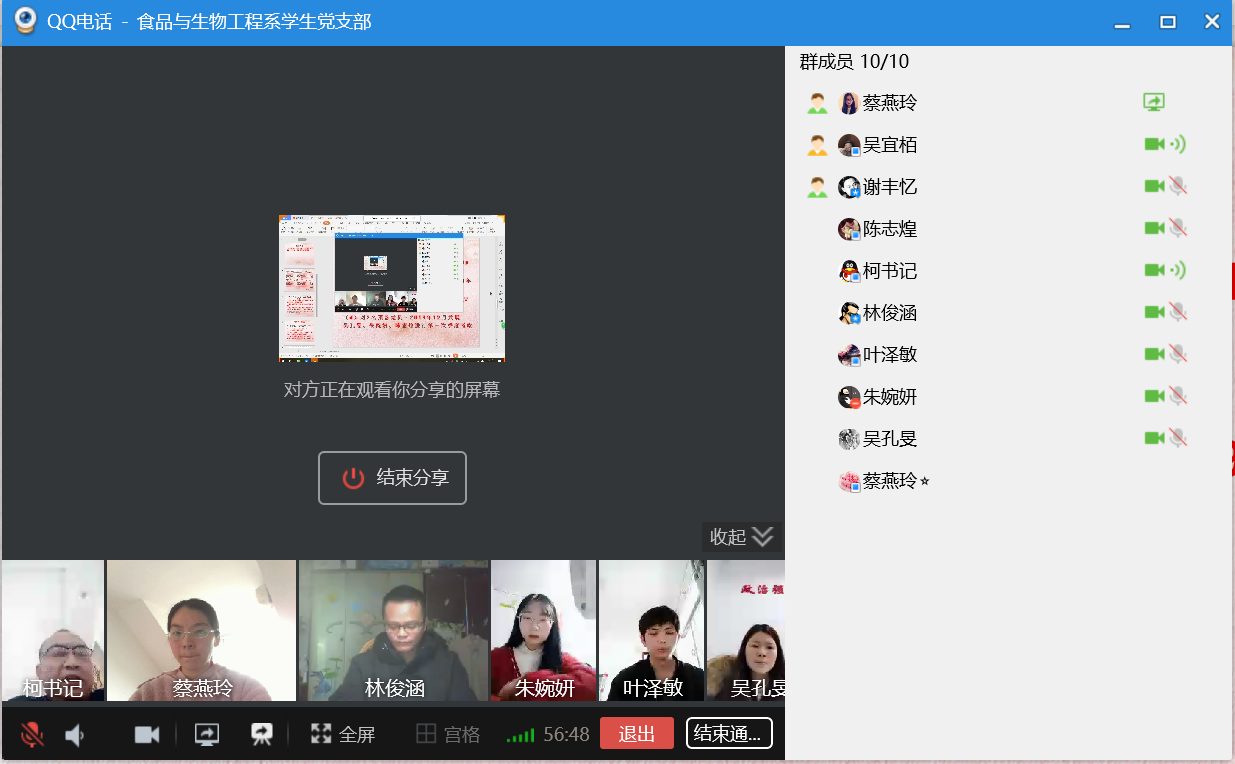The width and height of the screenshot is (1235, 764).
Task: Select 柯书记 video thumbnail
Action: (x=53, y=631)
